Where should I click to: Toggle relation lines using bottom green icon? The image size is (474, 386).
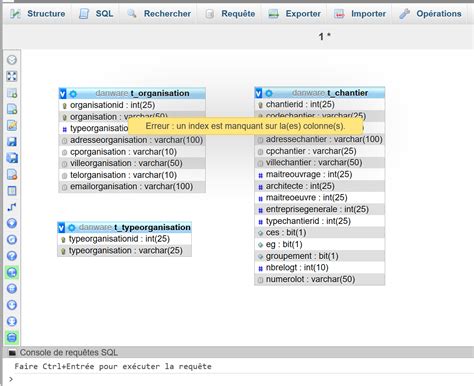[12, 338]
